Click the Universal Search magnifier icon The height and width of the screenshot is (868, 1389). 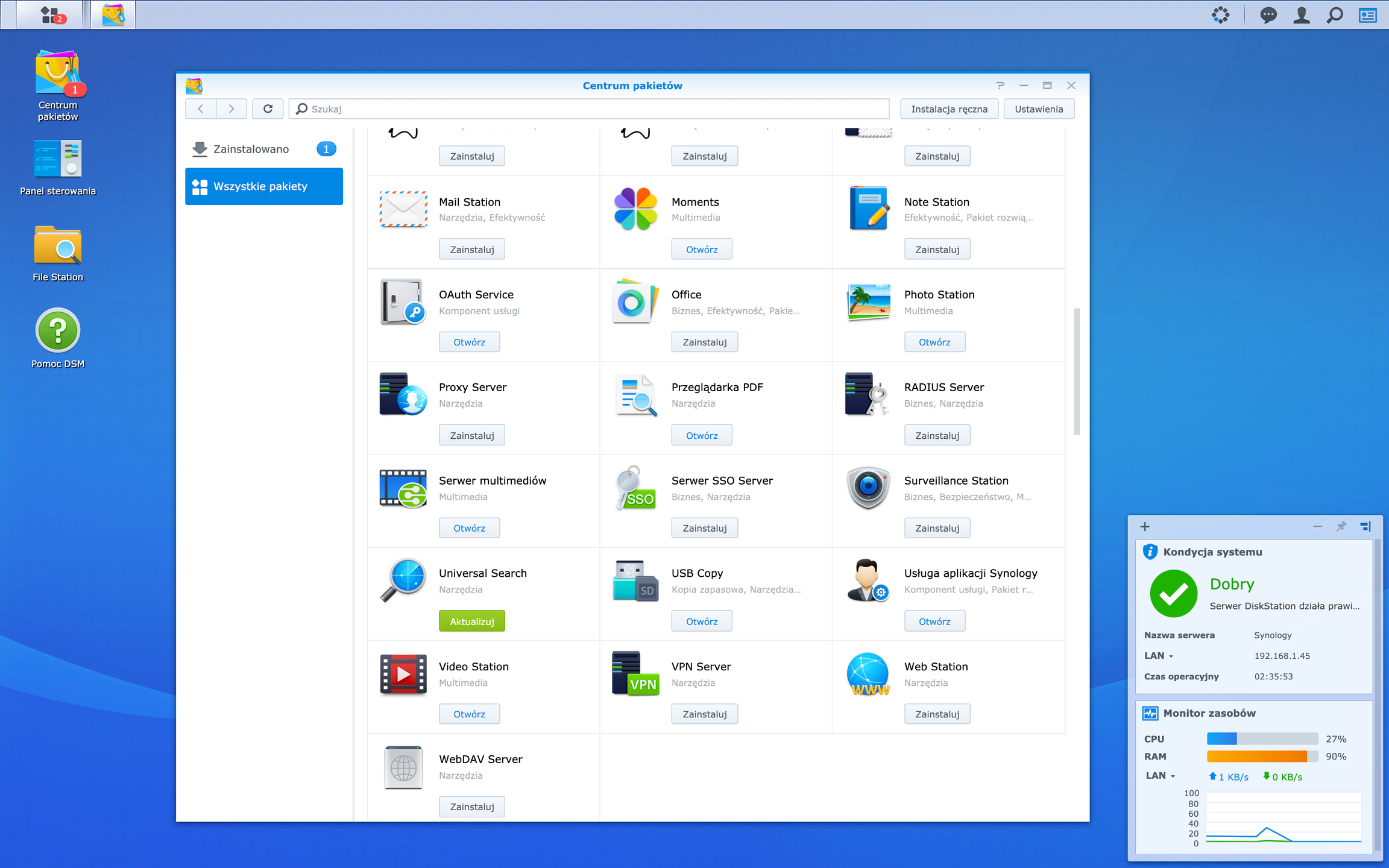[x=403, y=580]
